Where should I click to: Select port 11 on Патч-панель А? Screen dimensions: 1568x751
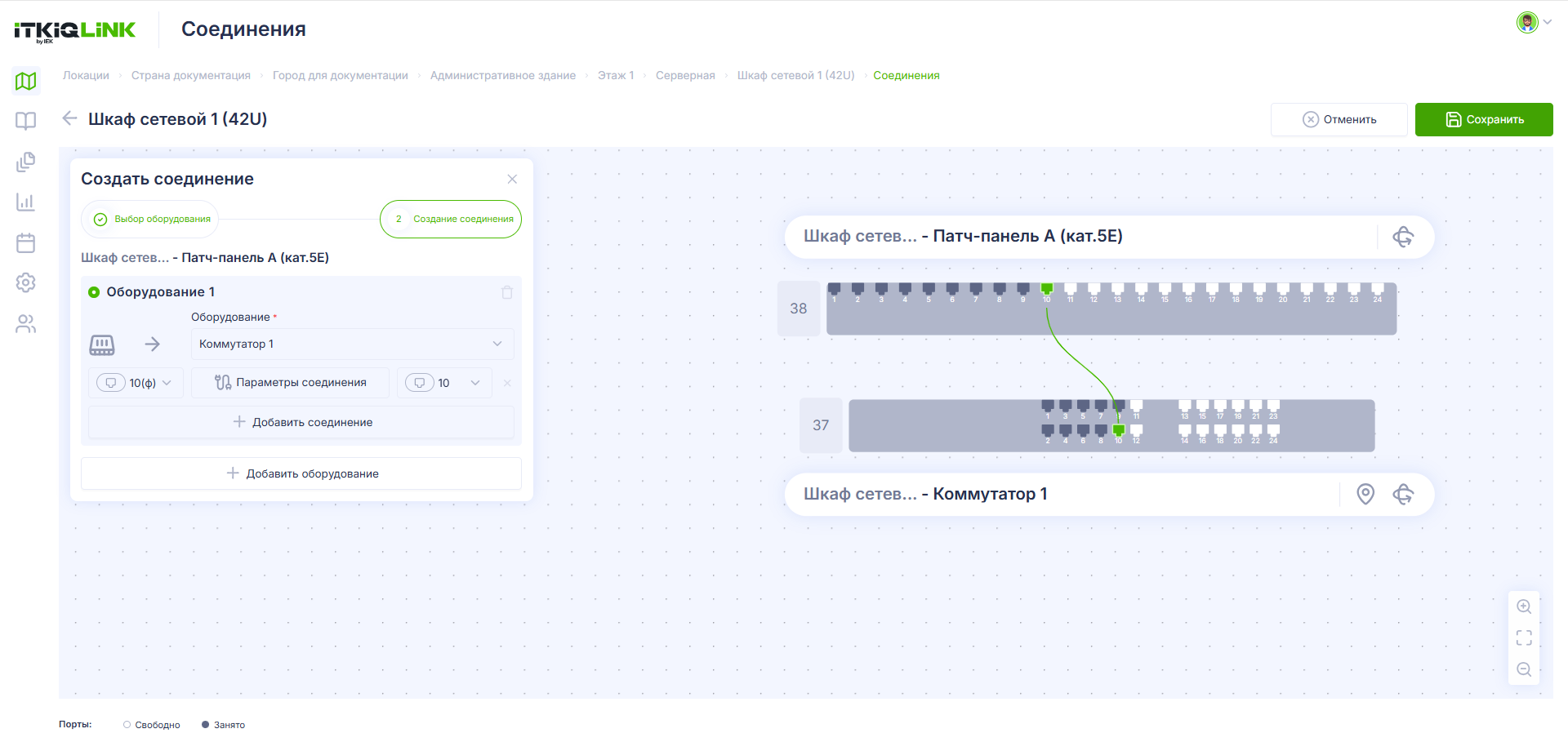click(1071, 289)
